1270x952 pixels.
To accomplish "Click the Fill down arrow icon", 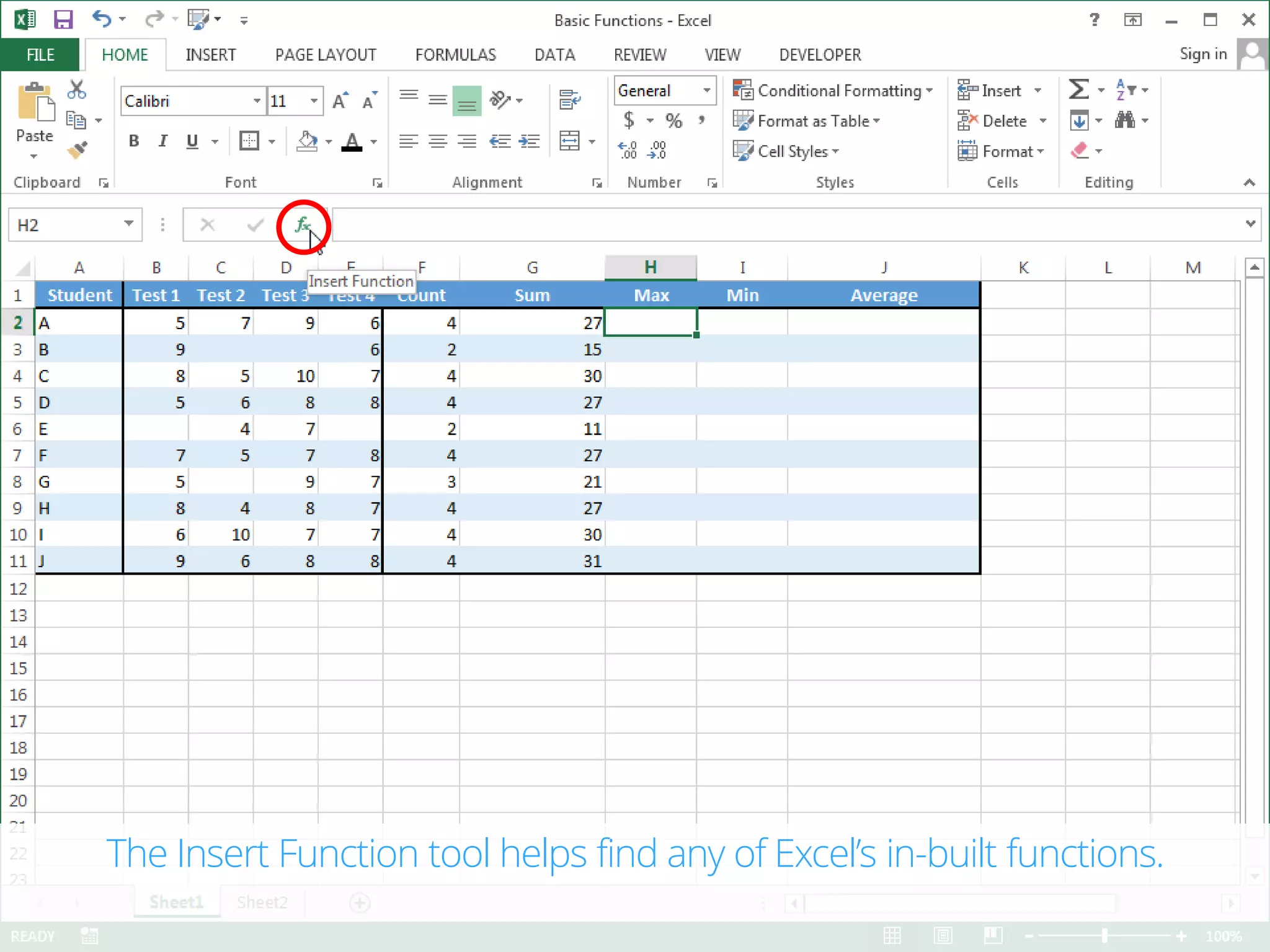I will point(1079,120).
